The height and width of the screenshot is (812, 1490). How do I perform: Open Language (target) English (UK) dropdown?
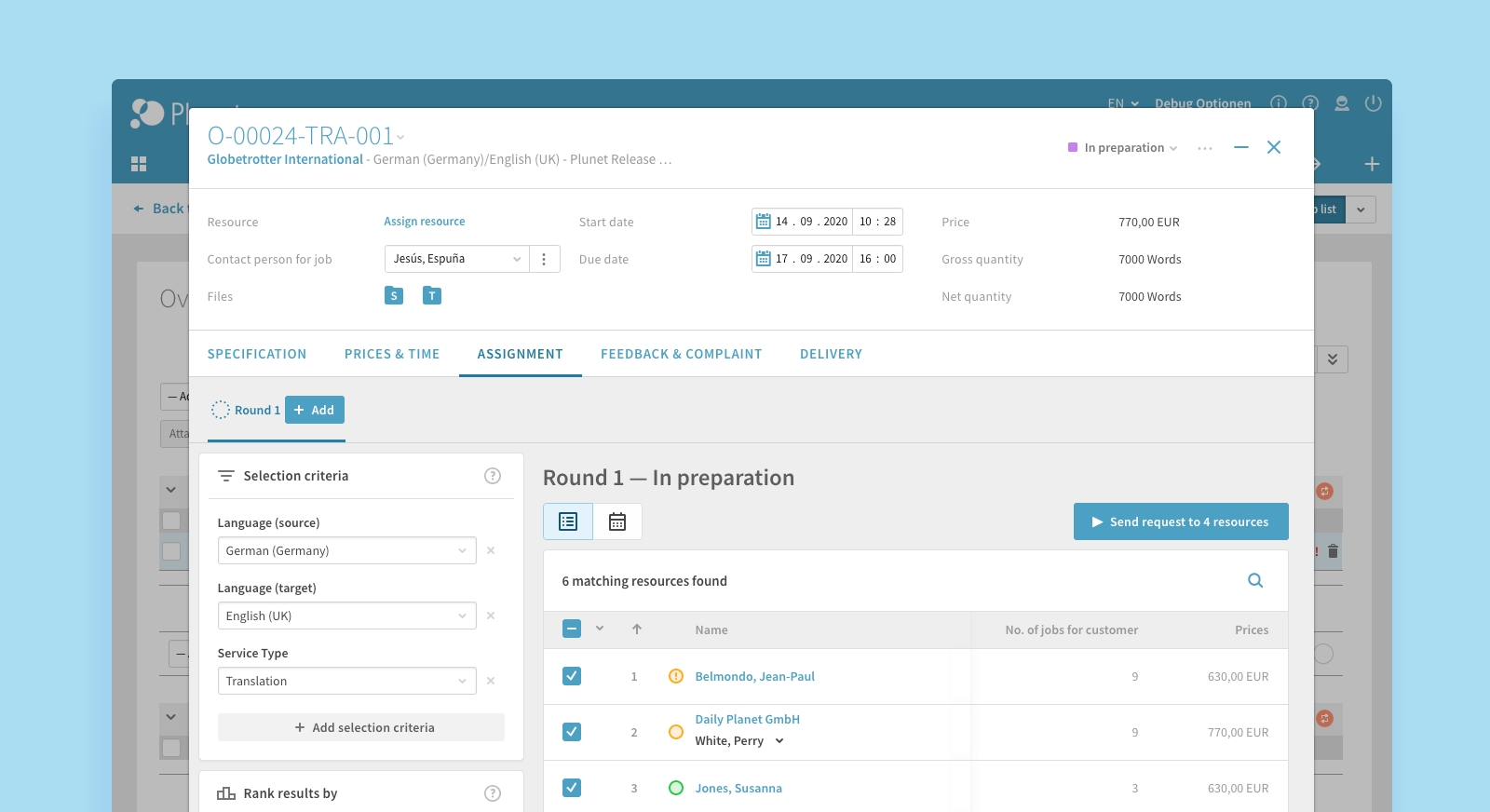[346, 616]
